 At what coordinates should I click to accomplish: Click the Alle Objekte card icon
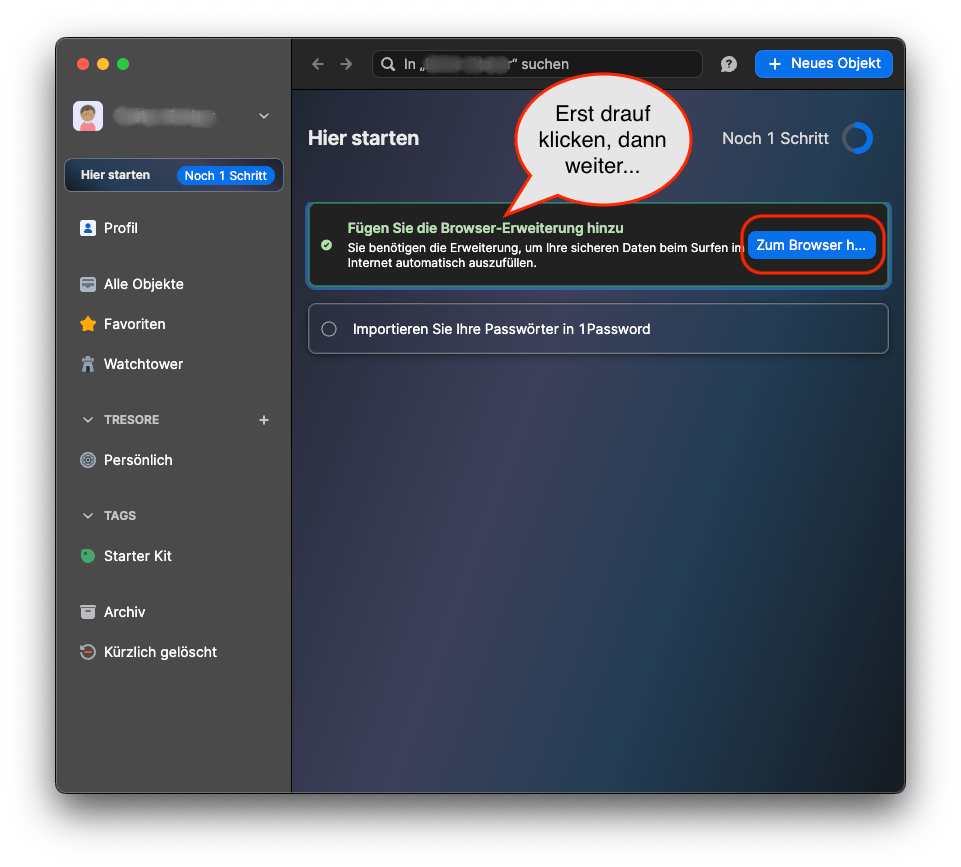(x=88, y=284)
